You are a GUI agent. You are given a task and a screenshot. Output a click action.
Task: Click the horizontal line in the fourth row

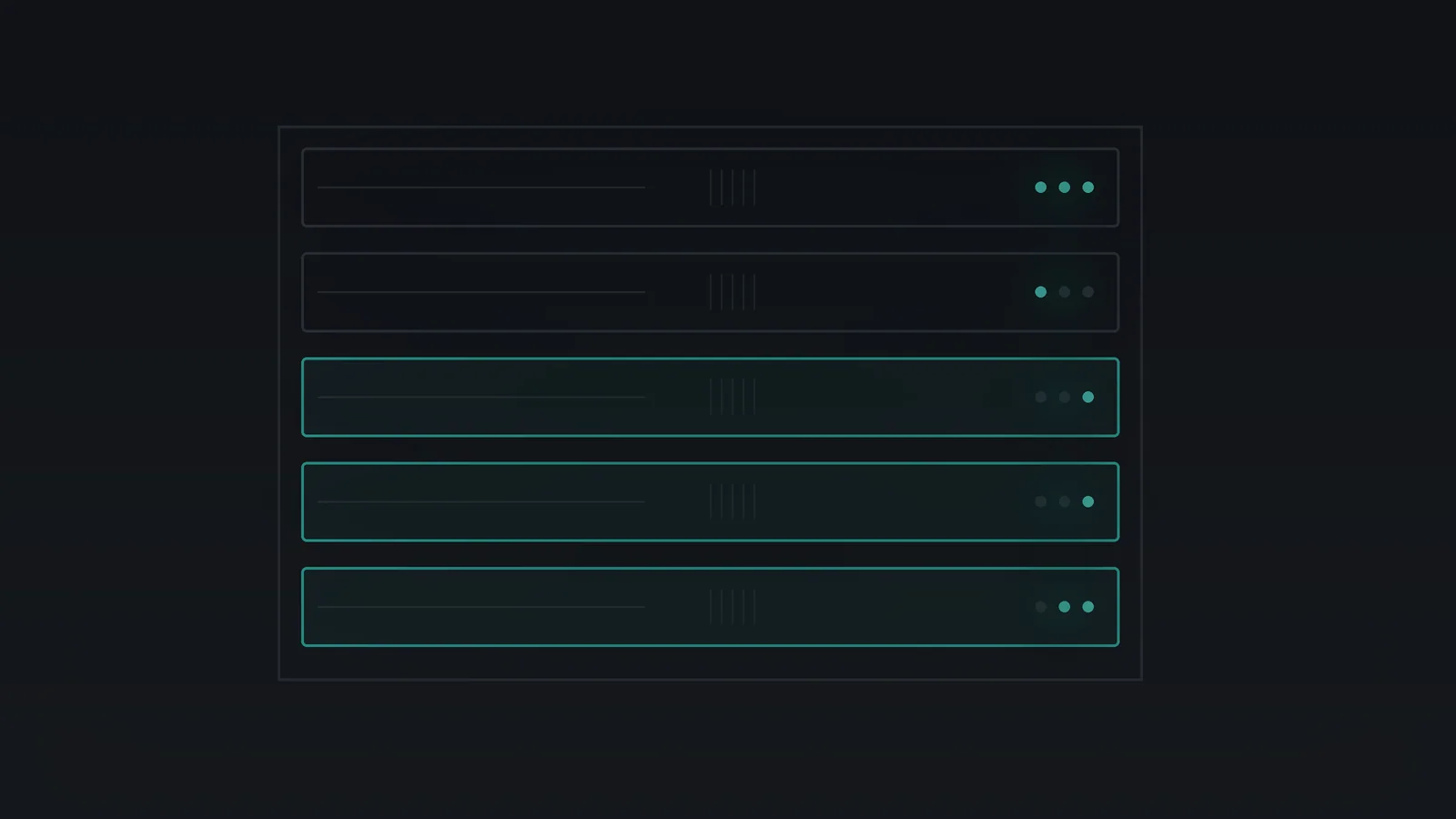(481, 501)
